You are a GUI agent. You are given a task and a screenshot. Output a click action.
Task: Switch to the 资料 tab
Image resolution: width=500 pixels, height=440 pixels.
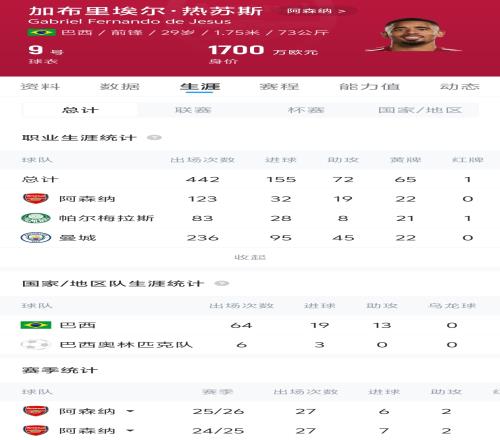tap(40, 87)
